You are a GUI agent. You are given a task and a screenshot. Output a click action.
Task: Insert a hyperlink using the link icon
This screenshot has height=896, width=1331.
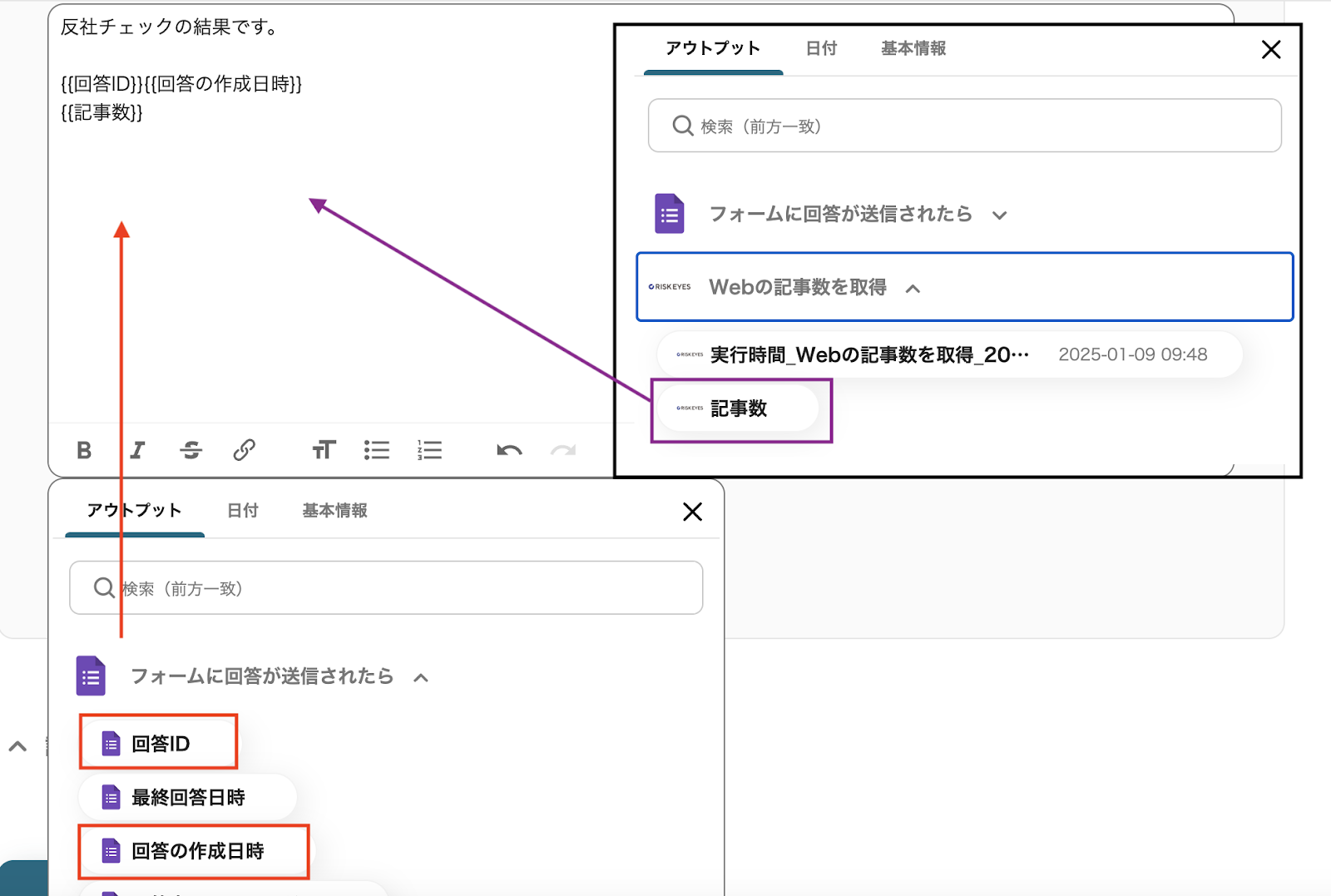coord(244,450)
